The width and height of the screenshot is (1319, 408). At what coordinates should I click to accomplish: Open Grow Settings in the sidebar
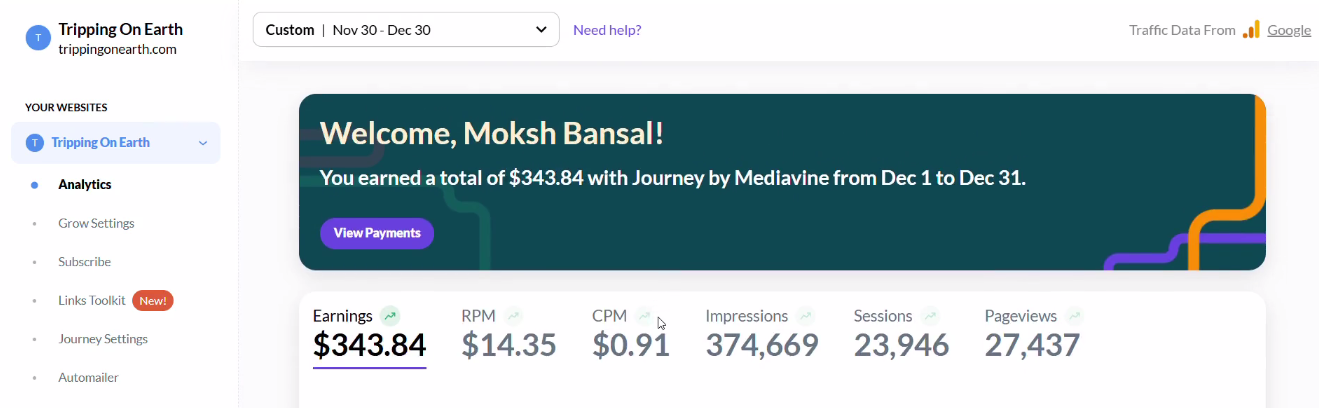[96, 223]
